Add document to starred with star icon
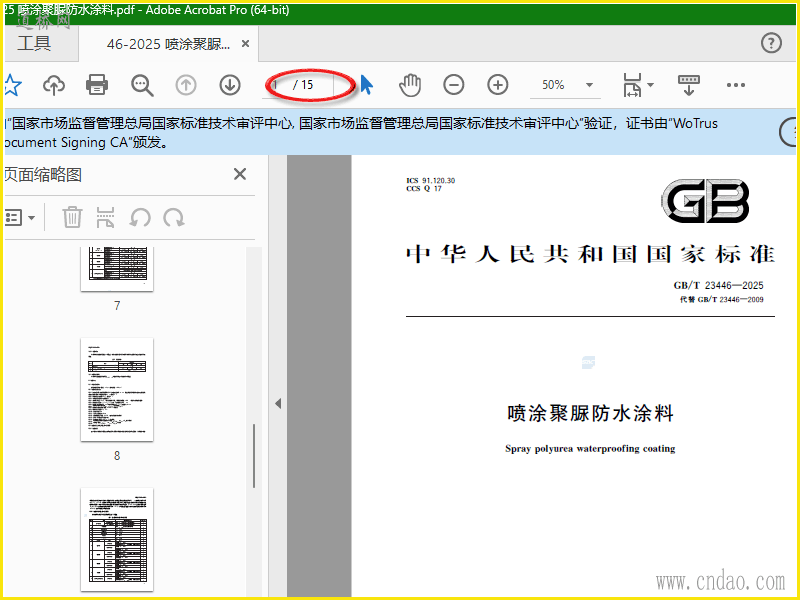The width and height of the screenshot is (800, 600). pos(11,85)
